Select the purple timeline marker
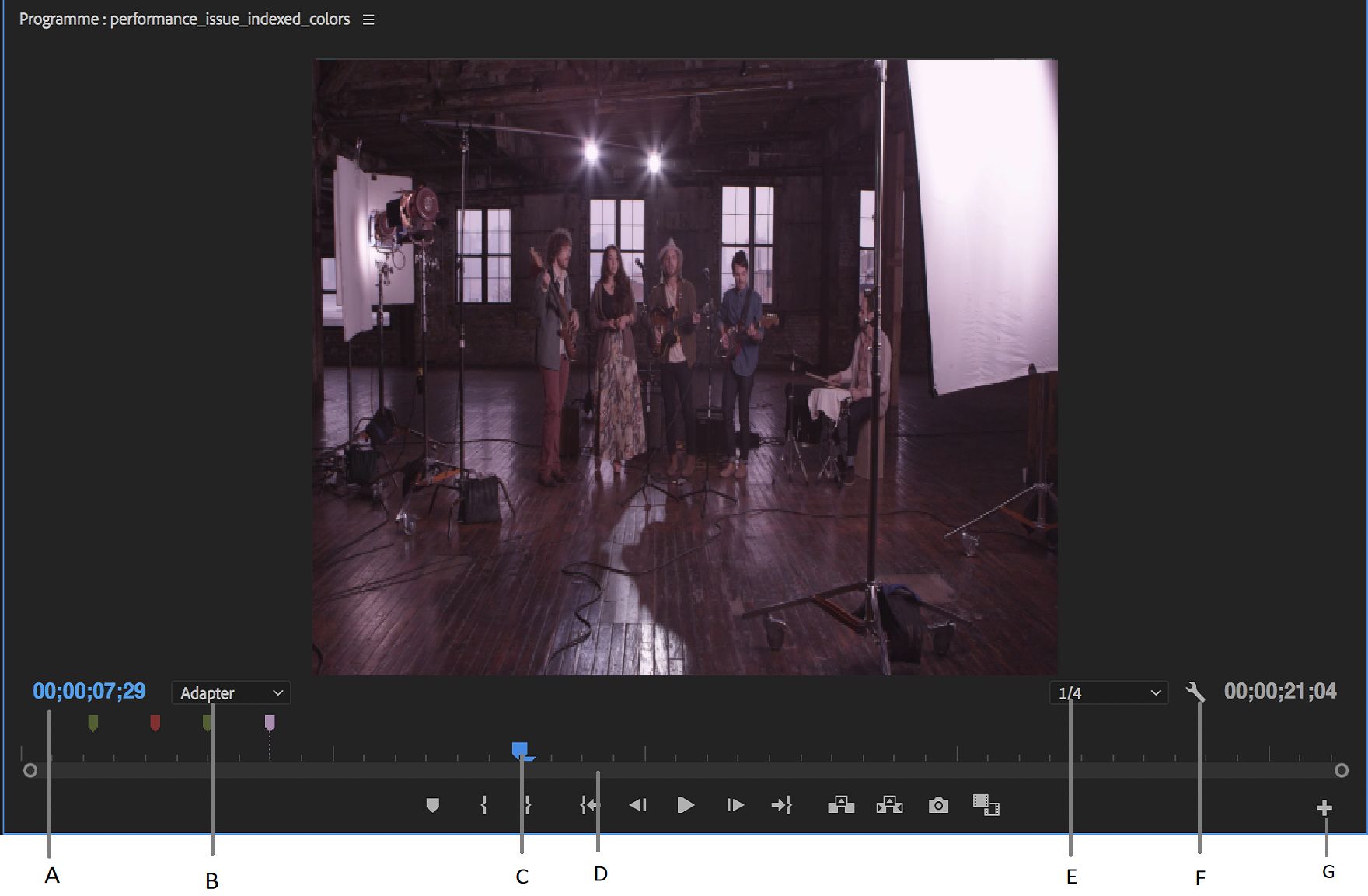Viewport: 1368px width, 896px height. (270, 723)
